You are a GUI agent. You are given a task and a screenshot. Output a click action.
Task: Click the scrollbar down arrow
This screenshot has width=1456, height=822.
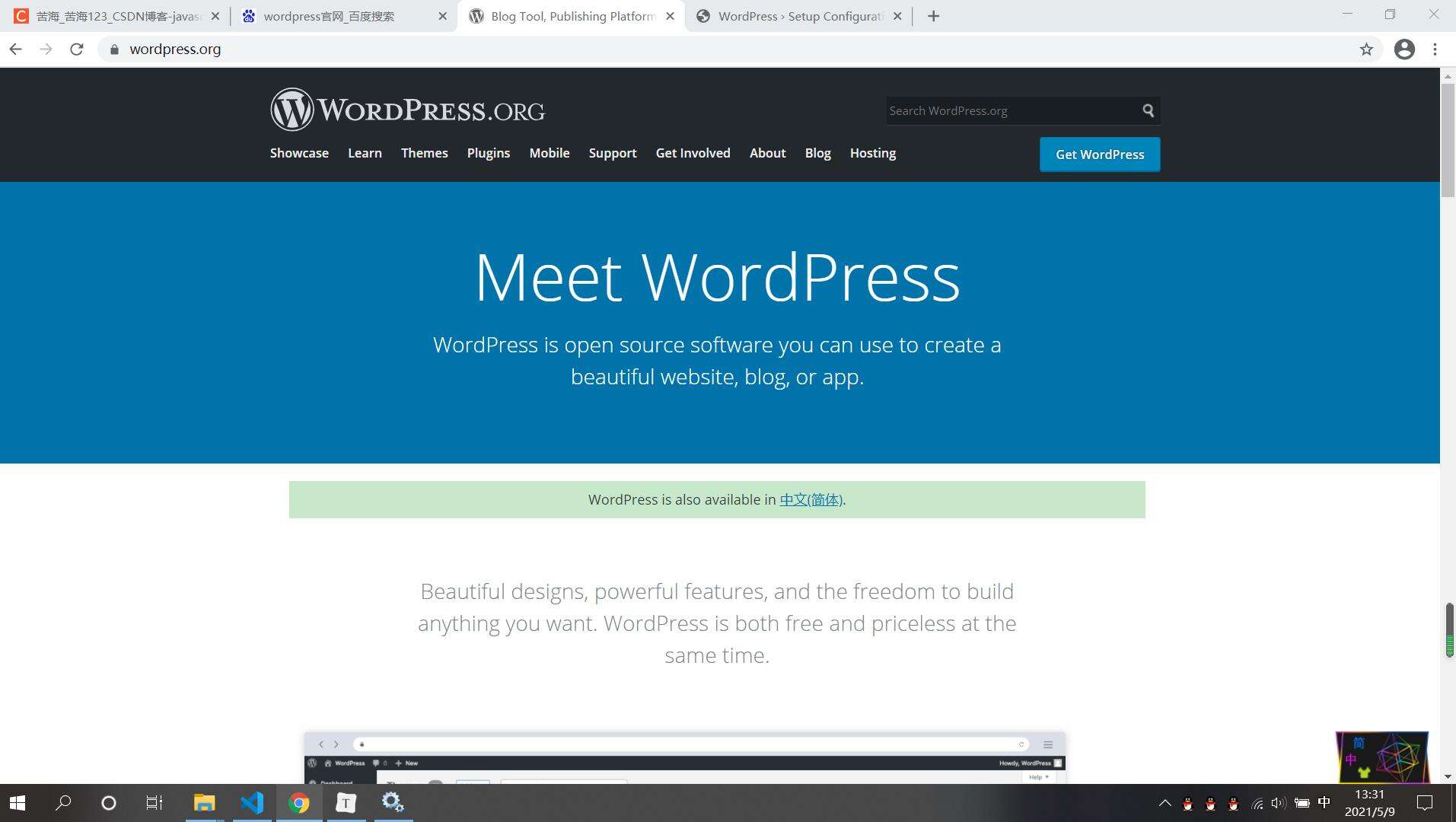(1448, 776)
